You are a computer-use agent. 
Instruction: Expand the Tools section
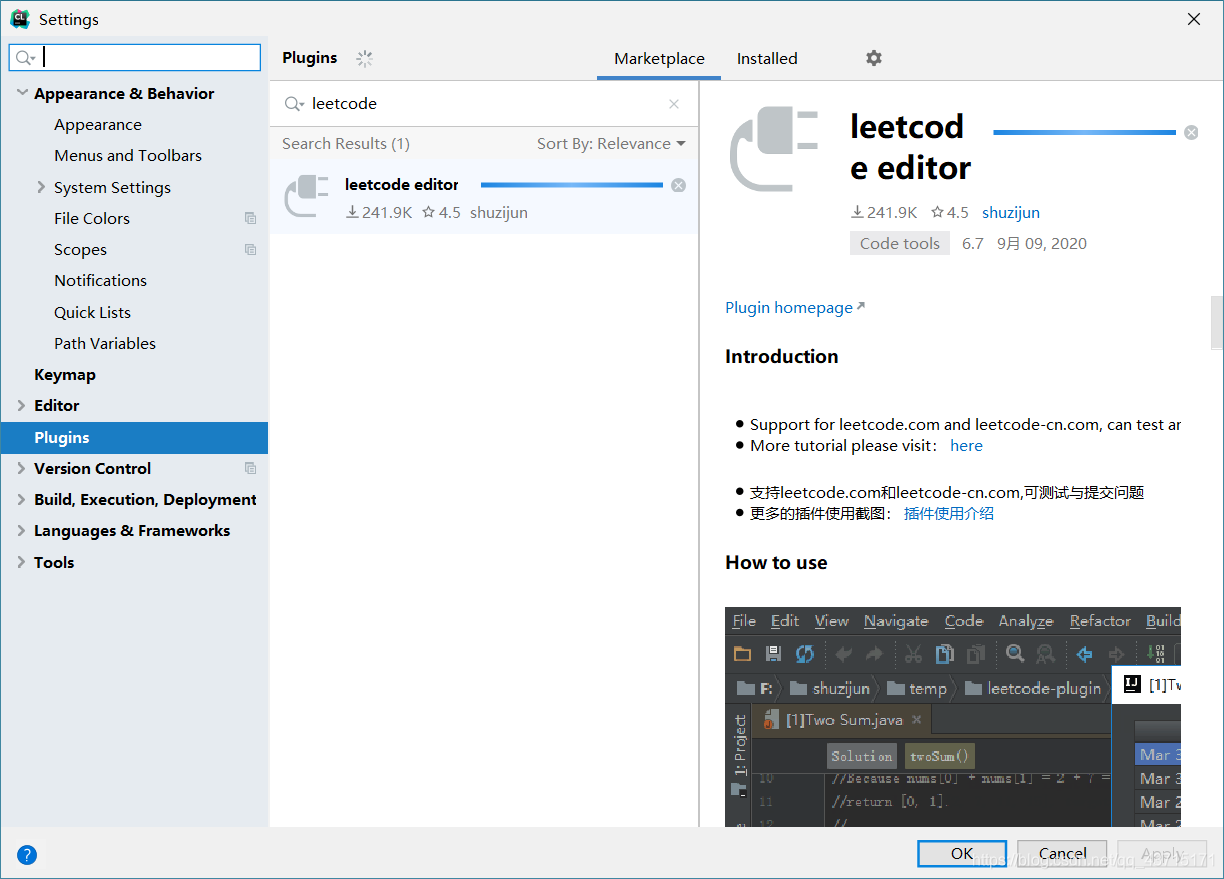22,562
